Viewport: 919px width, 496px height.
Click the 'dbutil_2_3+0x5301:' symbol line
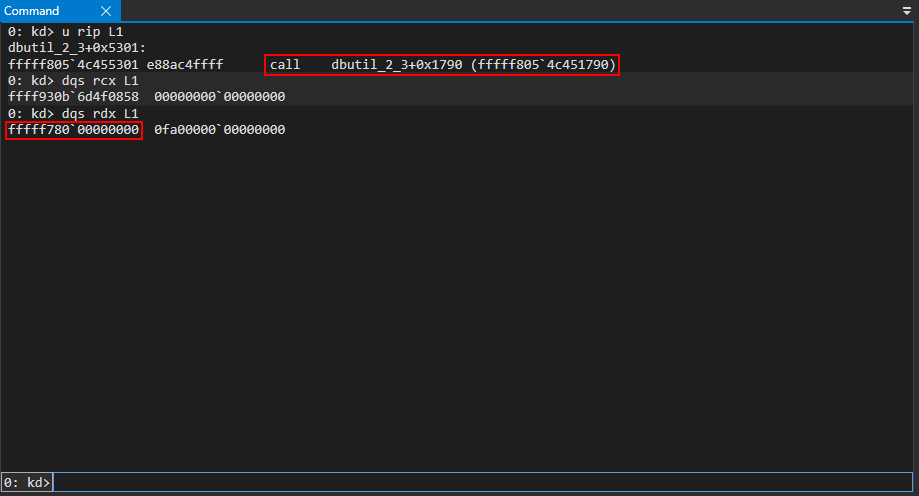[77, 48]
